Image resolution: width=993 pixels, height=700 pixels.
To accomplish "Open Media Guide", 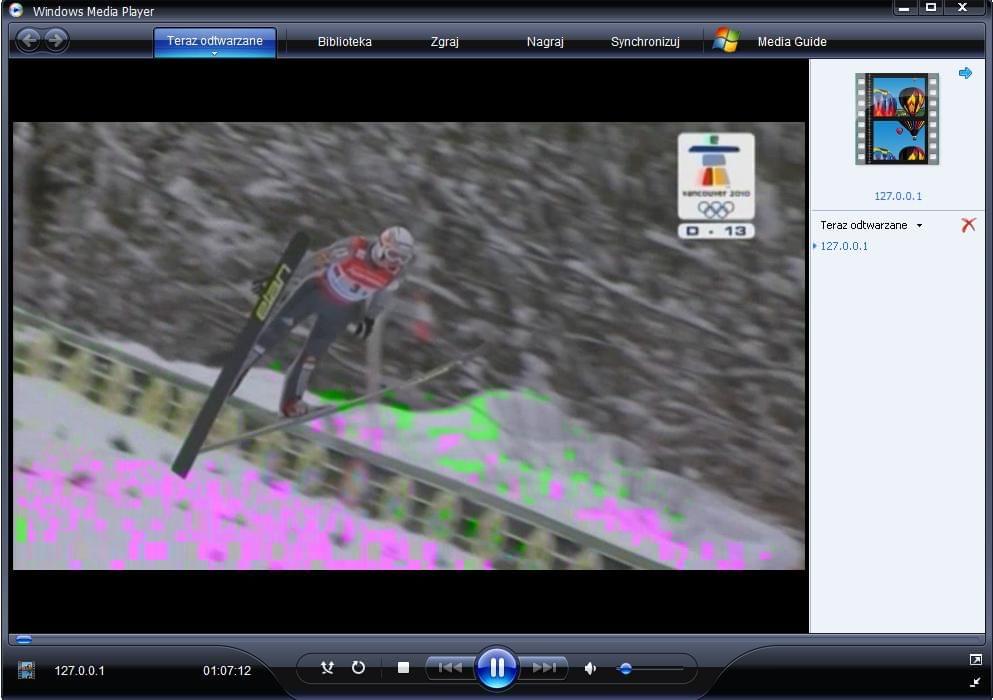I will point(791,42).
